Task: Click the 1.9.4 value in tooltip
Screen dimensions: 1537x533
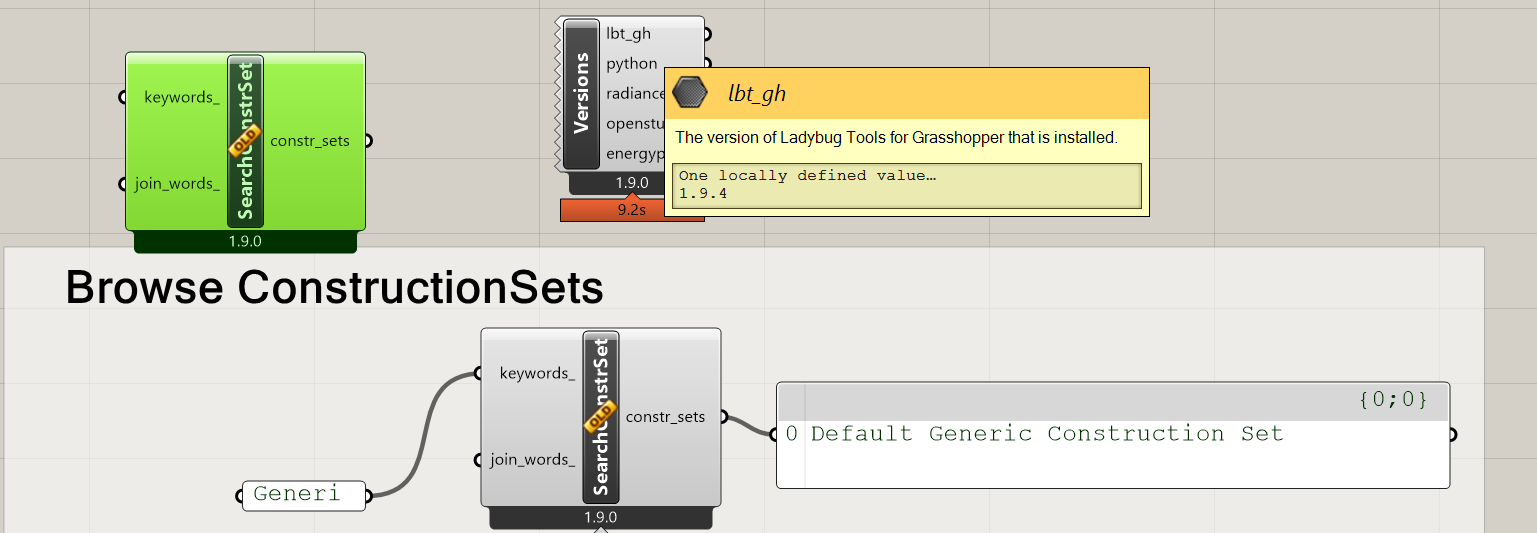Action: tap(703, 193)
